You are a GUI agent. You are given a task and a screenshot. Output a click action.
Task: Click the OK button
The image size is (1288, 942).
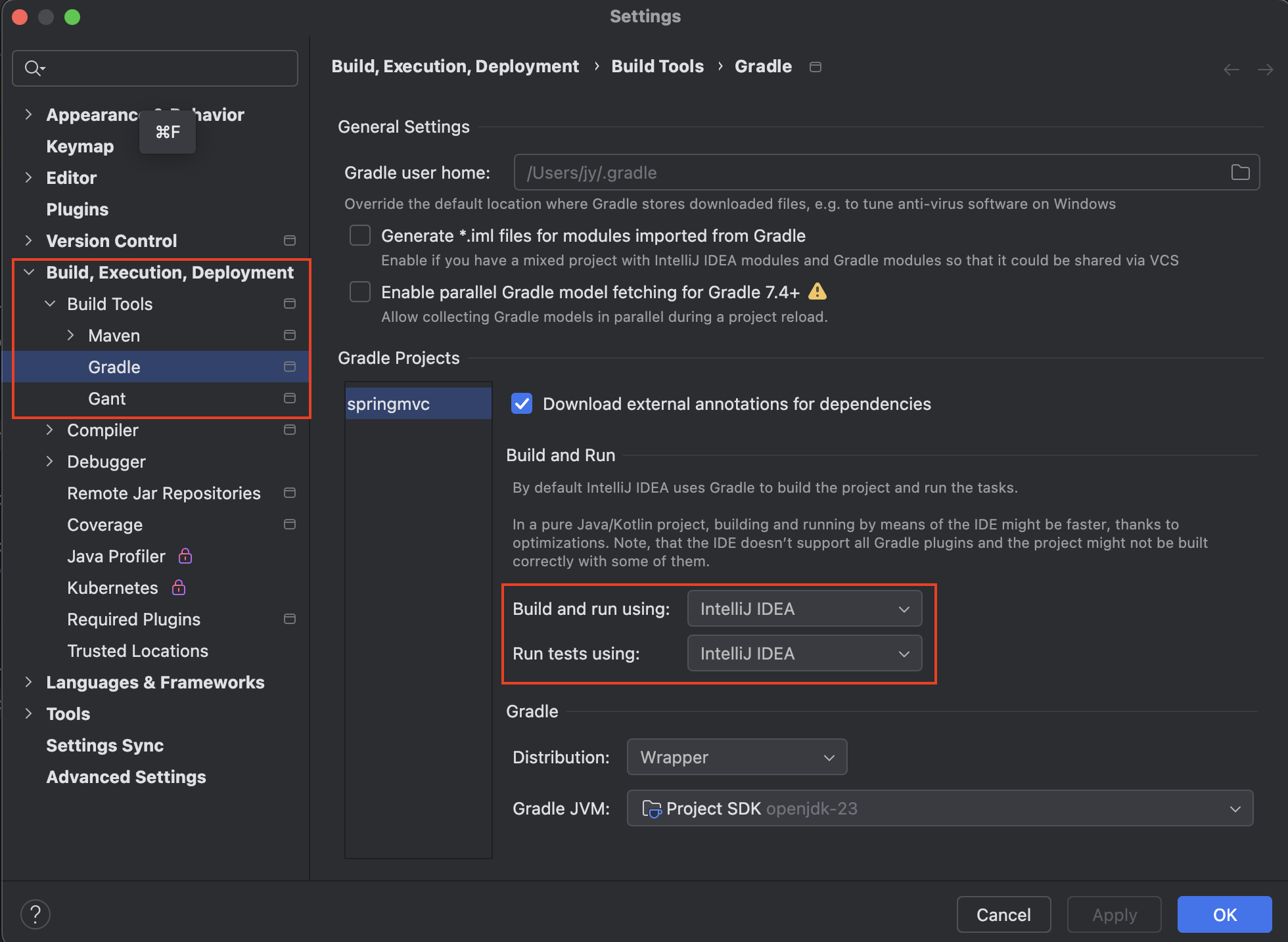pyautogui.click(x=1224, y=914)
